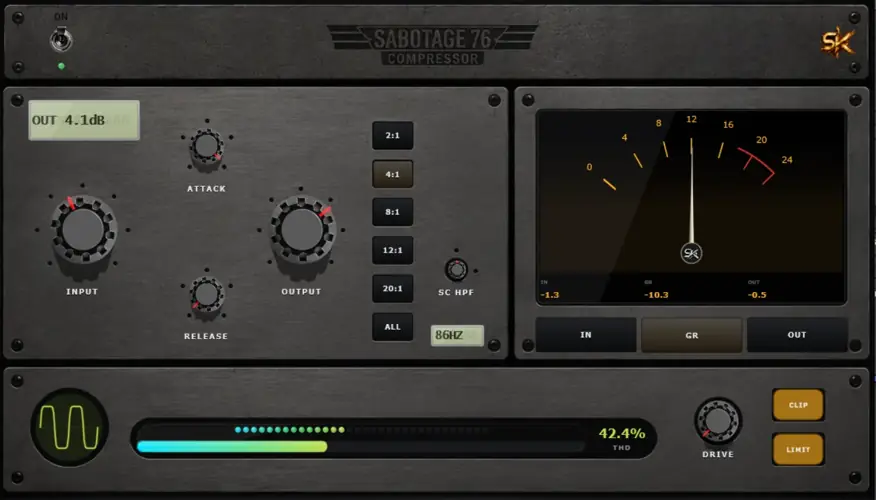
Task: Click the THD level bar
Action: [x=360, y=446]
